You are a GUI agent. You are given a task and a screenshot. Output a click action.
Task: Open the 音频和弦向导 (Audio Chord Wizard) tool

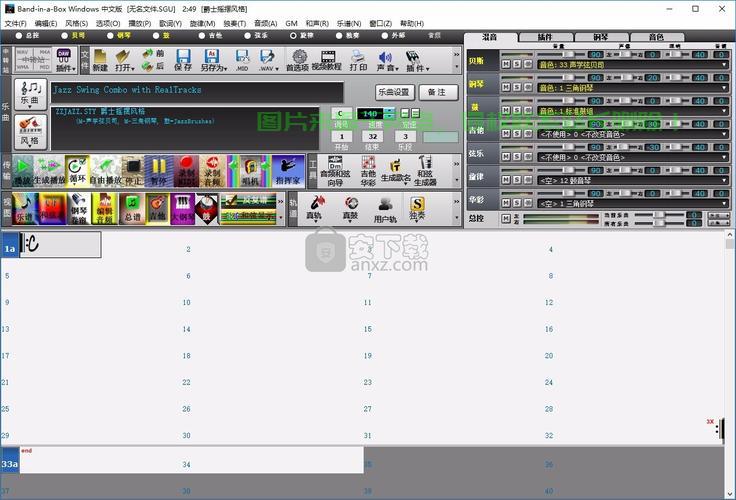pyautogui.click(x=335, y=171)
